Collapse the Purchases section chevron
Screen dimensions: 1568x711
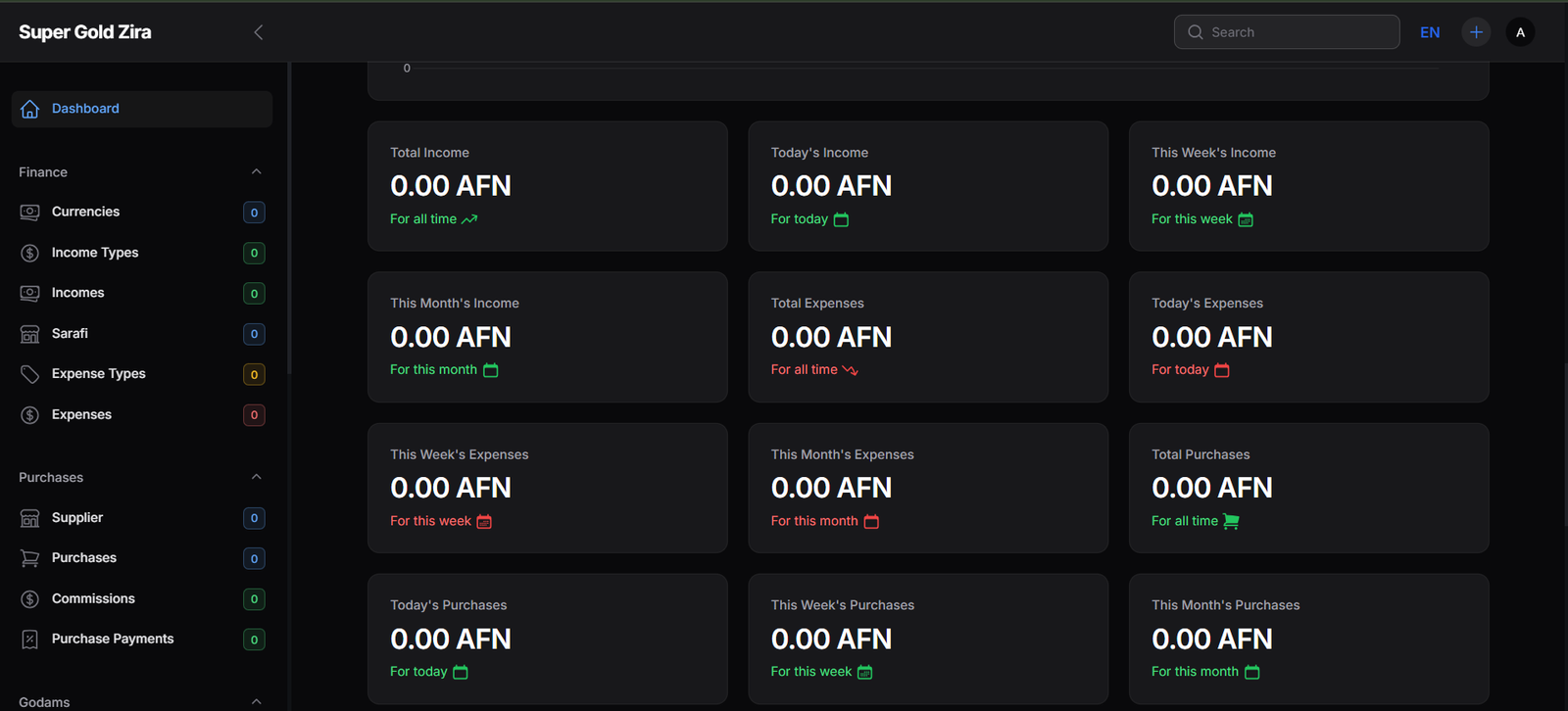pyautogui.click(x=256, y=477)
